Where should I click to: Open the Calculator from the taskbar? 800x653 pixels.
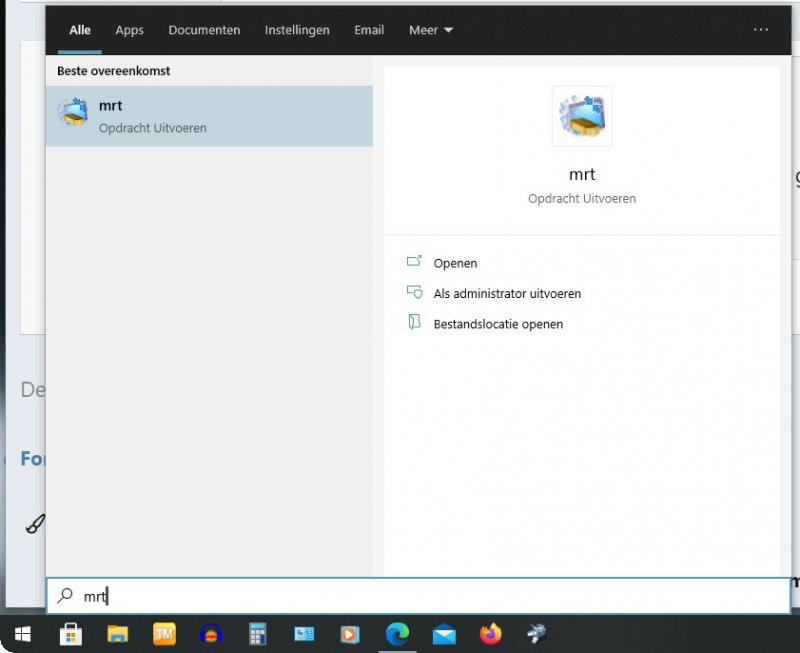coord(258,634)
